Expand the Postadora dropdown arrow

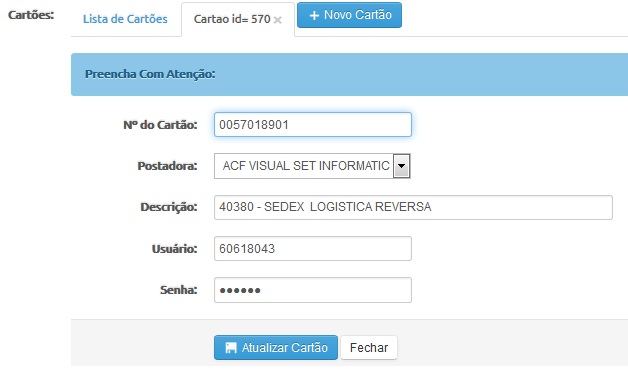click(x=402, y=166)
